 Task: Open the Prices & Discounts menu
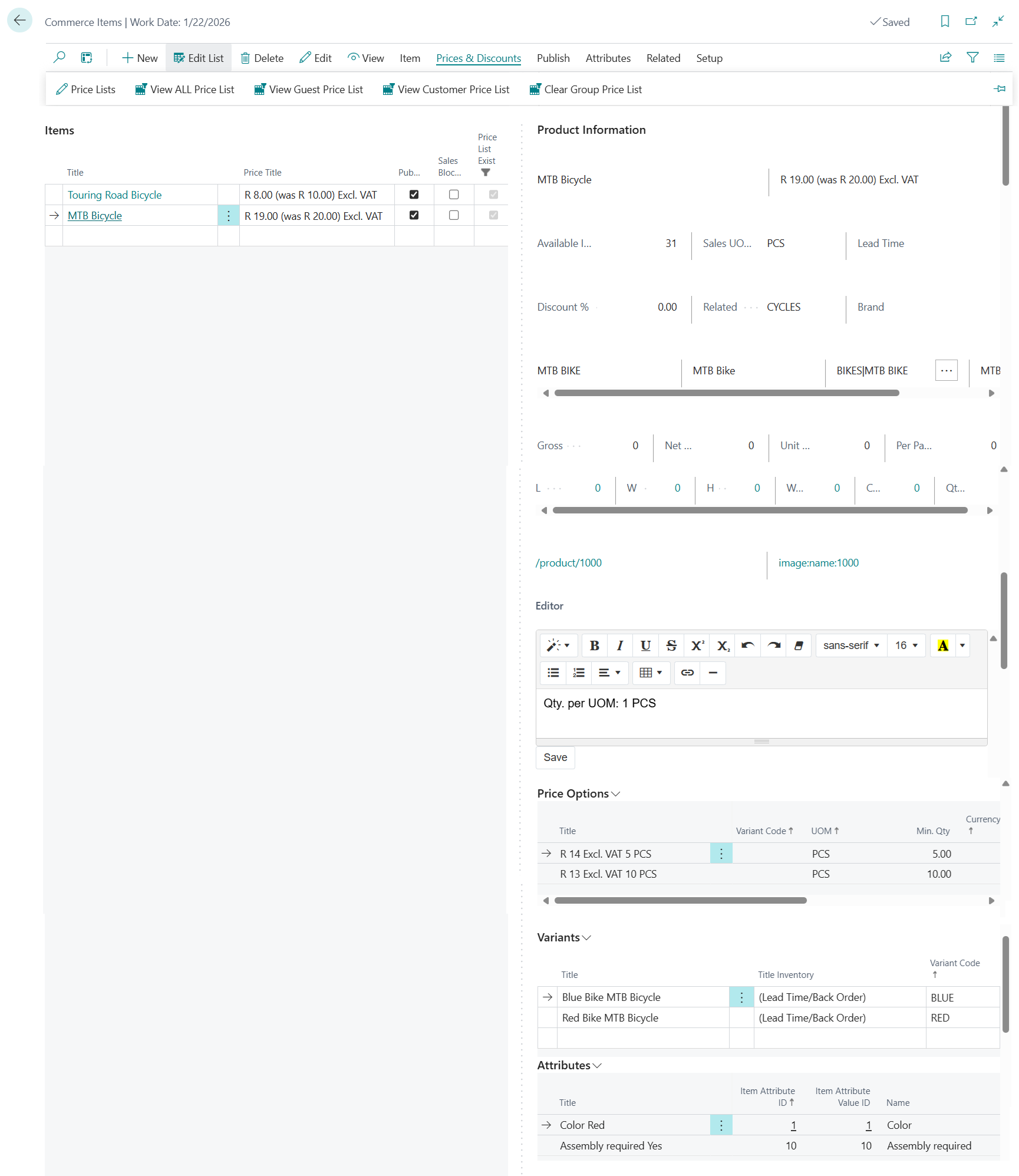(478, 58)
